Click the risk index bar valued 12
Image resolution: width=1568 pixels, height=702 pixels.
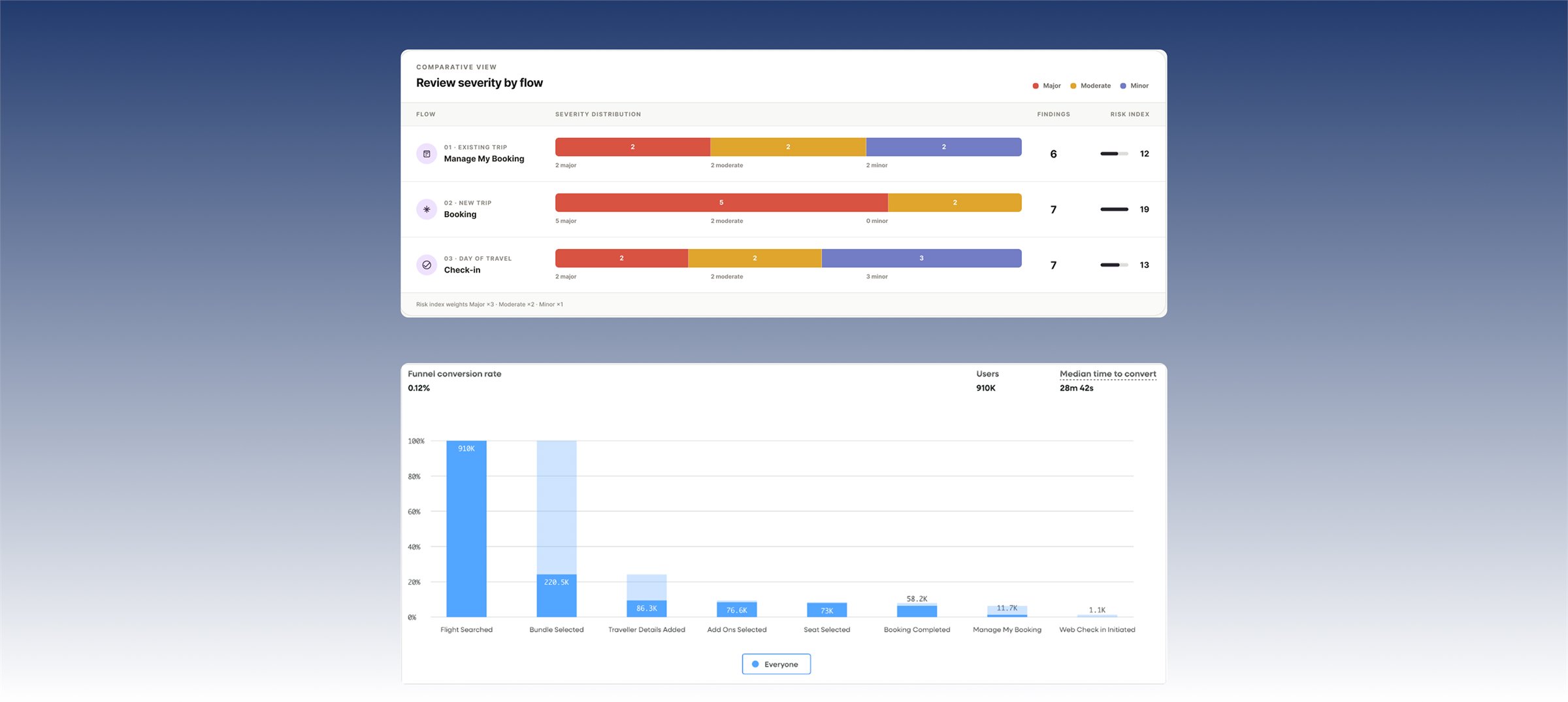pos(1114,154)
